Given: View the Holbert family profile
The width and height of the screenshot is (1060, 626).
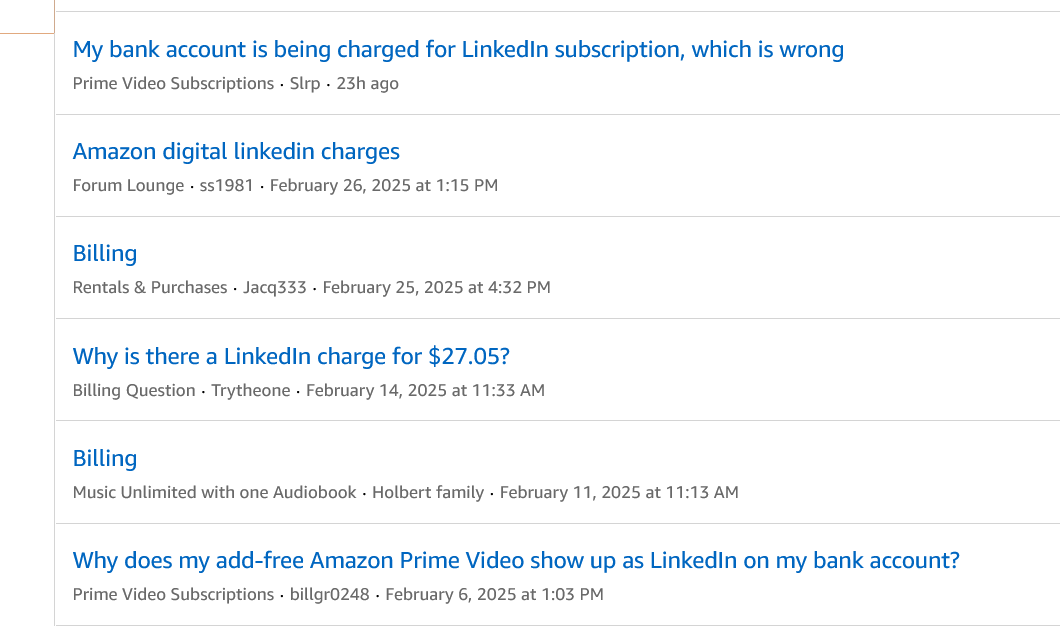Looking at the screenshot, I should click(x=428, y=492).
